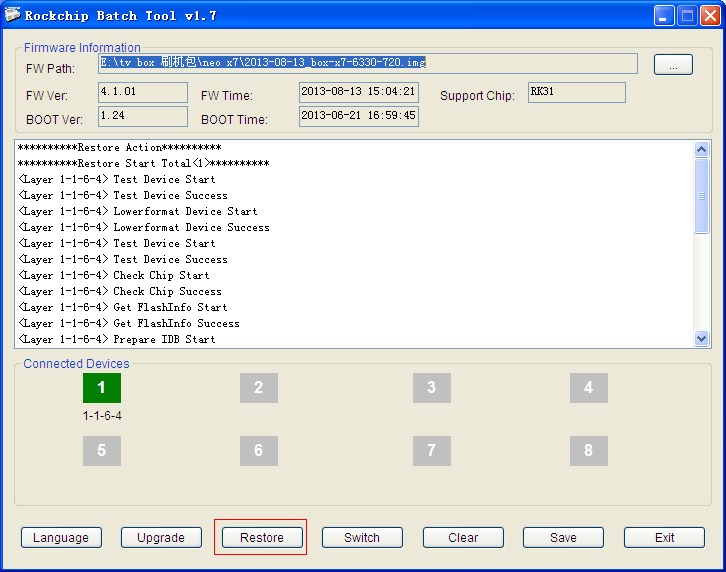Click the Language button

click(x=61, y=537)
